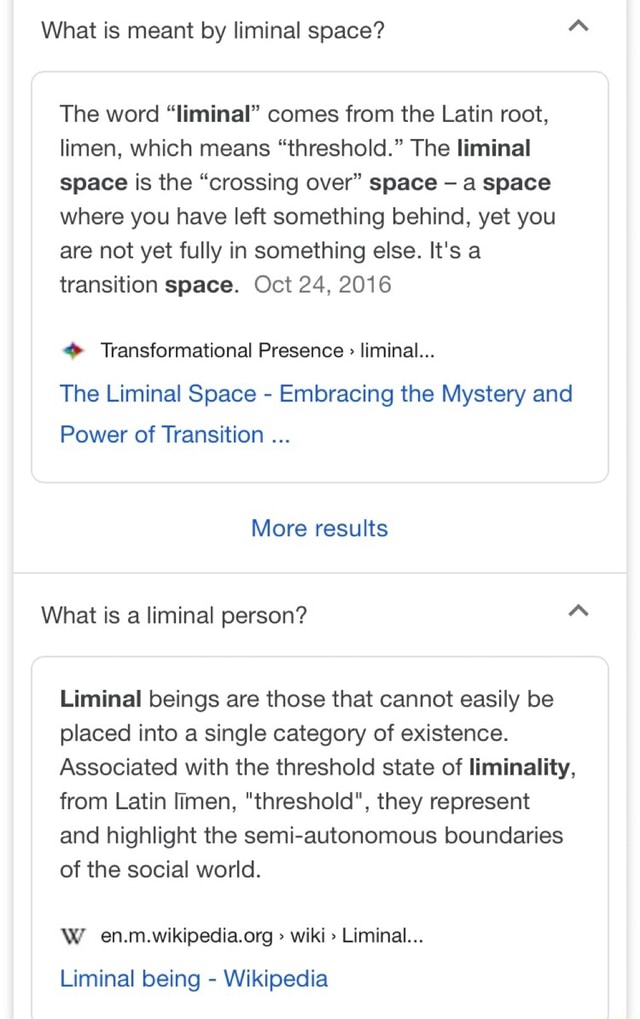Screen dimensions: 640x1019
Task: Click 'More results'
Action: [x=319, y=528]
